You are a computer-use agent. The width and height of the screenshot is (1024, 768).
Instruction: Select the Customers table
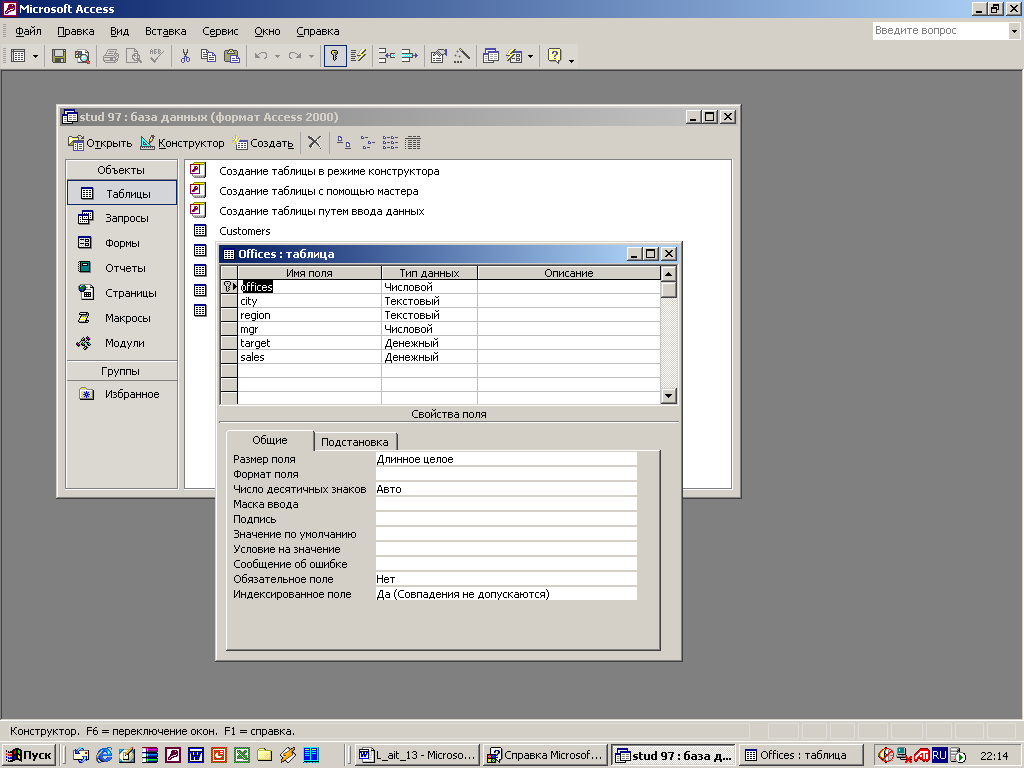coord(245,231)
